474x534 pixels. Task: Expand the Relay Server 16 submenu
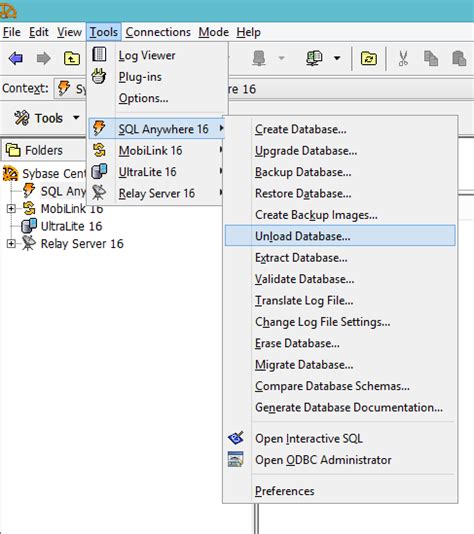pyautogui.click(x=221, y=192)
